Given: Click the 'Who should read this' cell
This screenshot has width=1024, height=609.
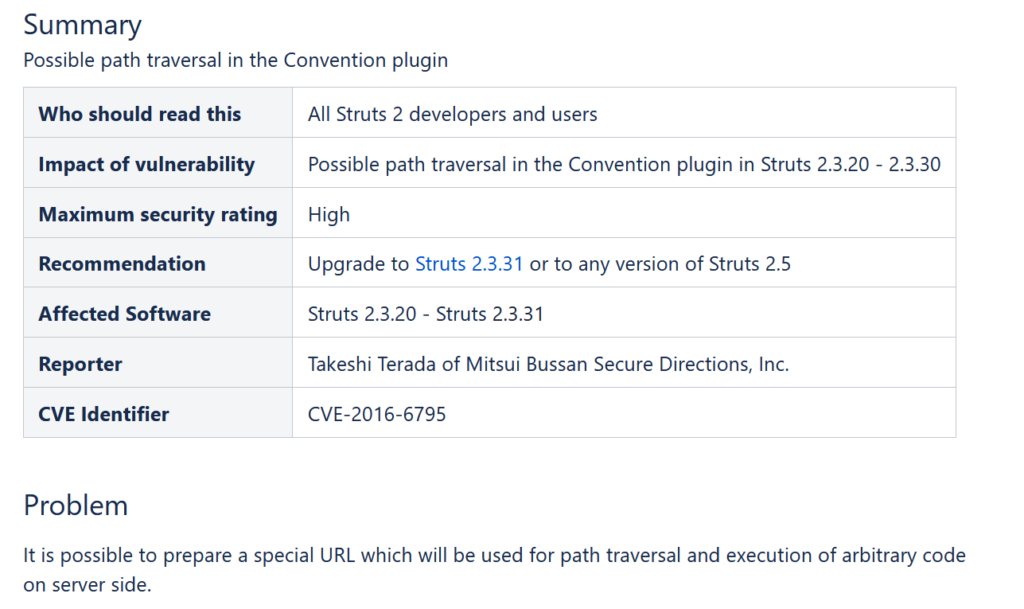Looking at the screenshot, I should [x=140, y=114].
